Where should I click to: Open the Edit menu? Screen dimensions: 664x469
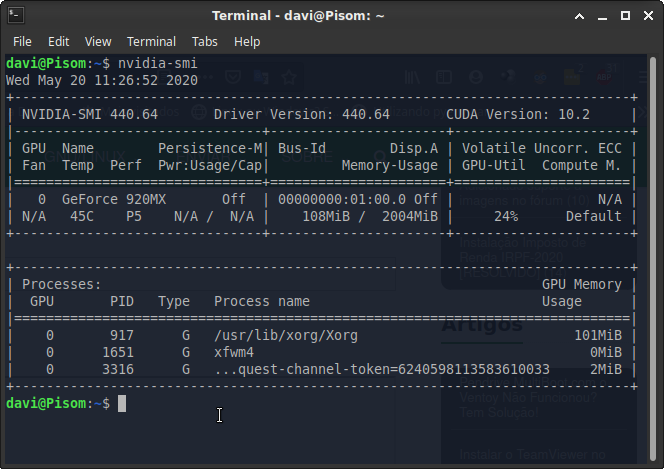coord(58,42)
